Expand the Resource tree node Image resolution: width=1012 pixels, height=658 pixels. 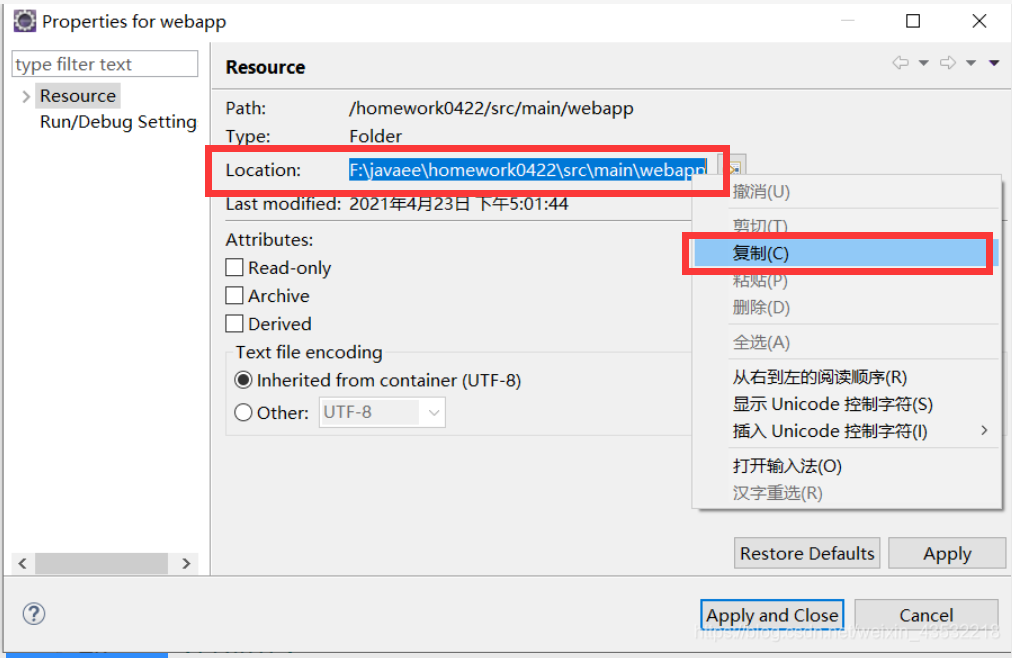coord(24,95)
